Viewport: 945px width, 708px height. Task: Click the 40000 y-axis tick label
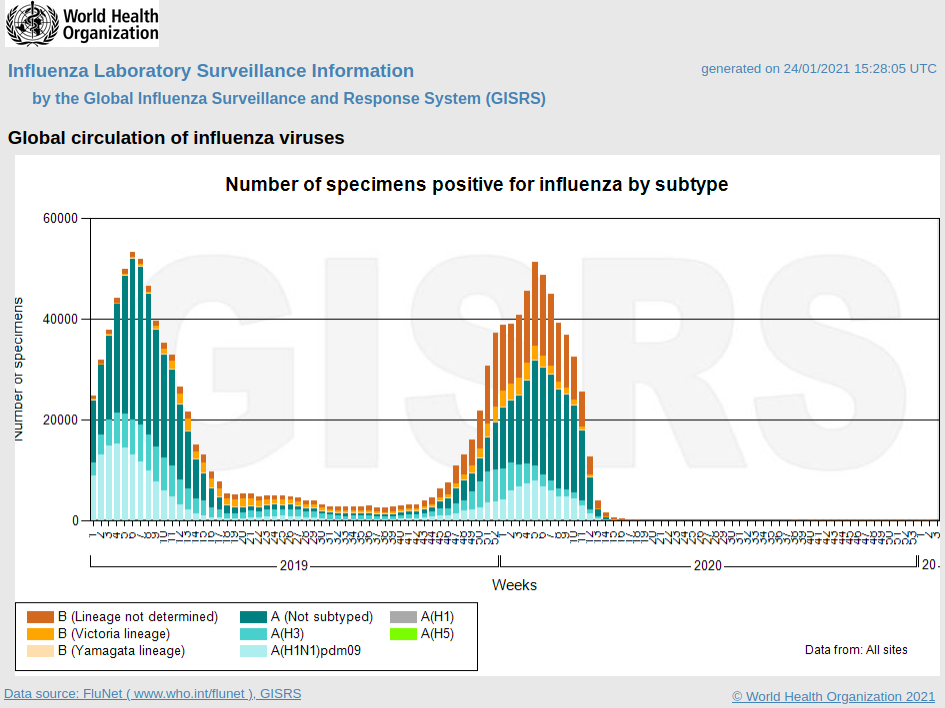point(60,319)
